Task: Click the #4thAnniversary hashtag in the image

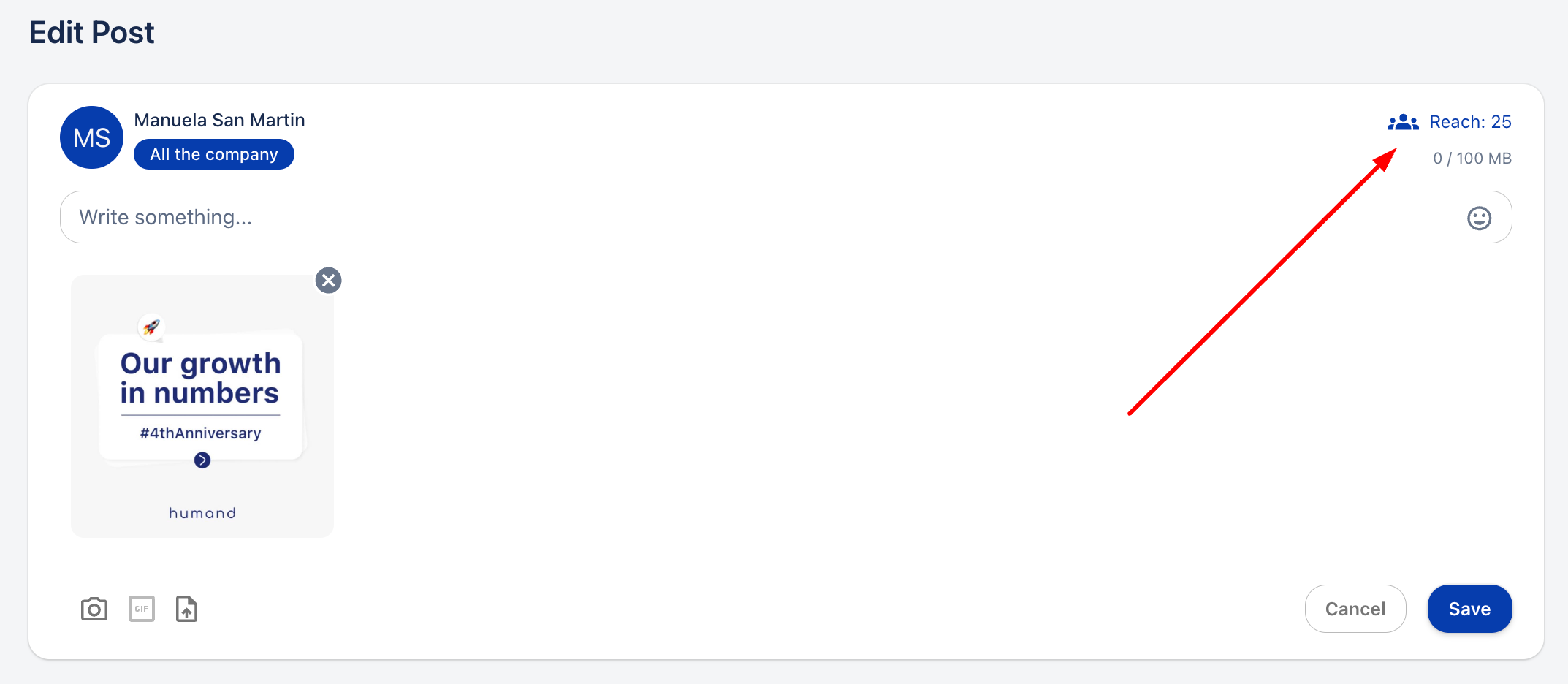Action: tap(201, 433)
